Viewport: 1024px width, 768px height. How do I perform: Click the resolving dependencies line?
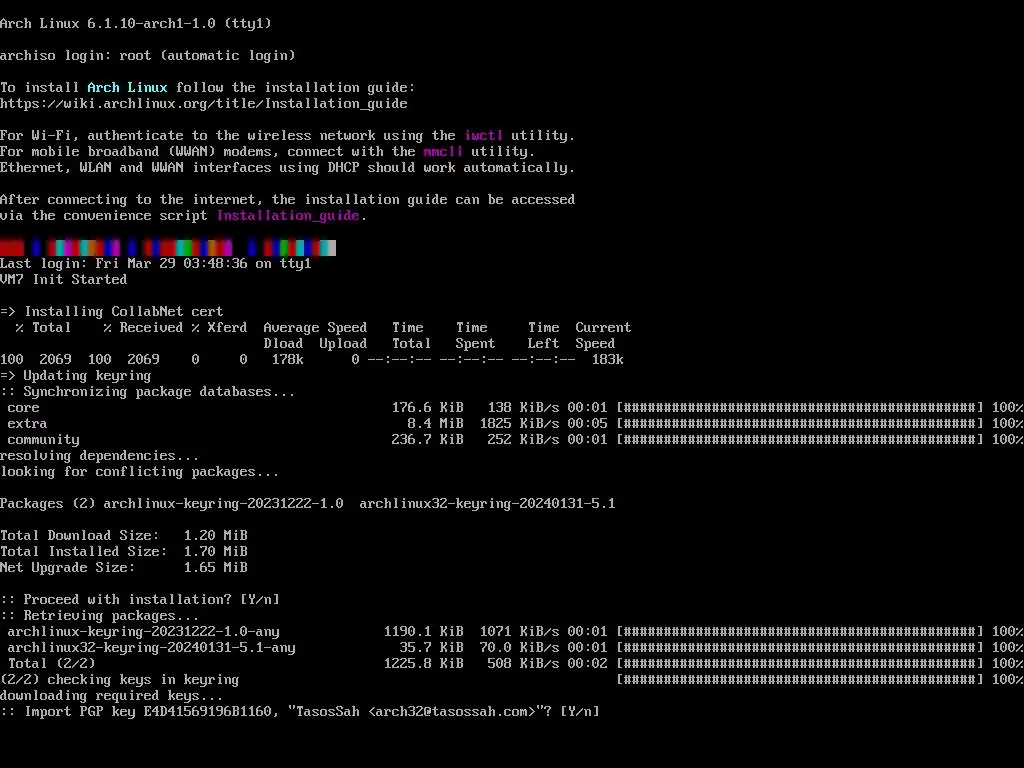pos(99,455)
